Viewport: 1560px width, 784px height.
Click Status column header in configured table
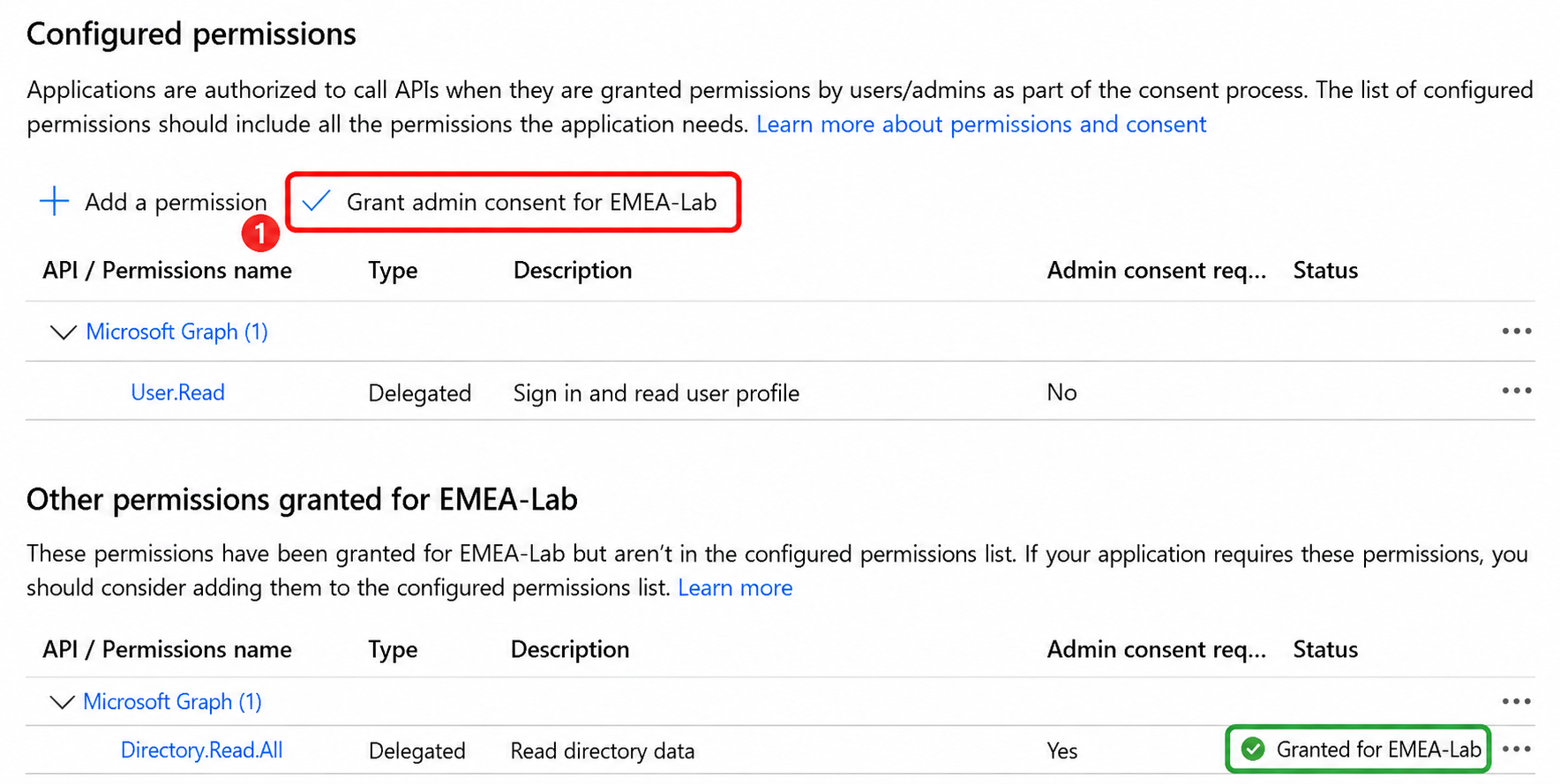coord(1325,270)
